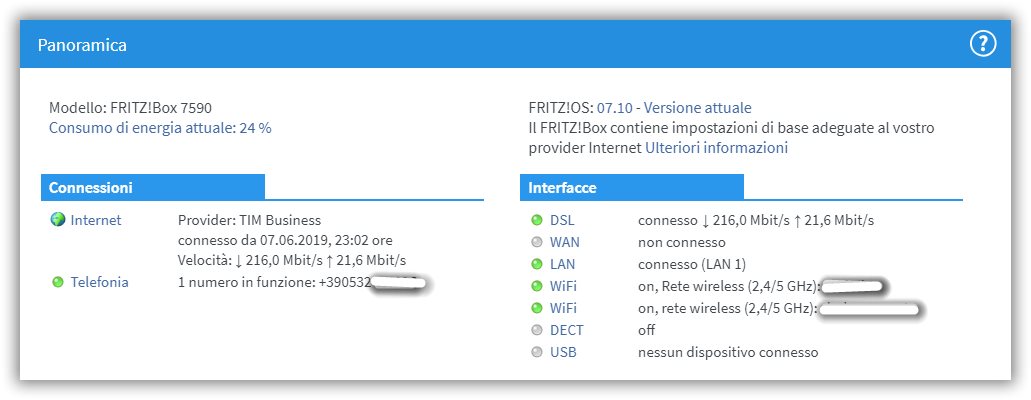Screen dimensions: 1031x400
Task: Click the Versione attuale link
Action: point(698,108)
